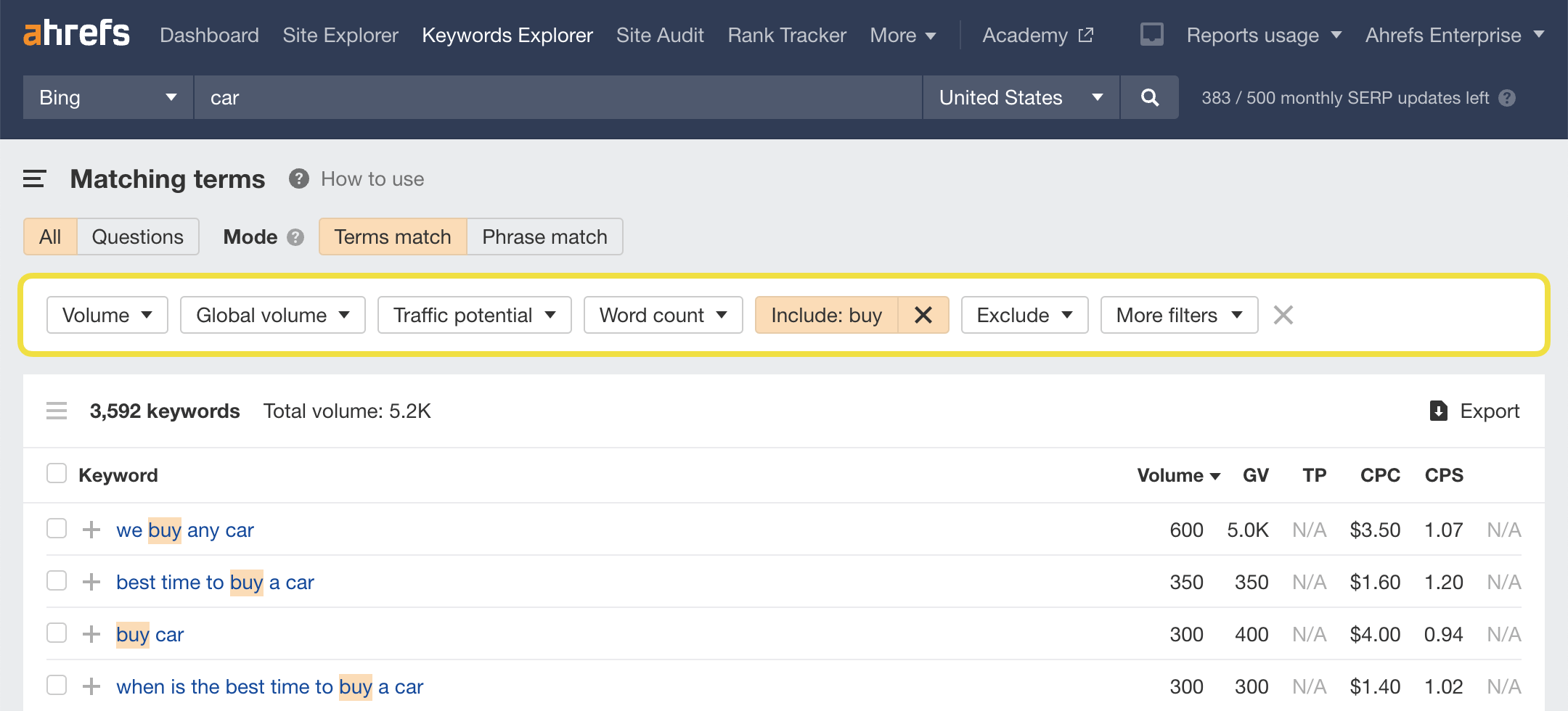Click the search magnifier button
Screen dimensions: 1568x711
point(1149,97)
